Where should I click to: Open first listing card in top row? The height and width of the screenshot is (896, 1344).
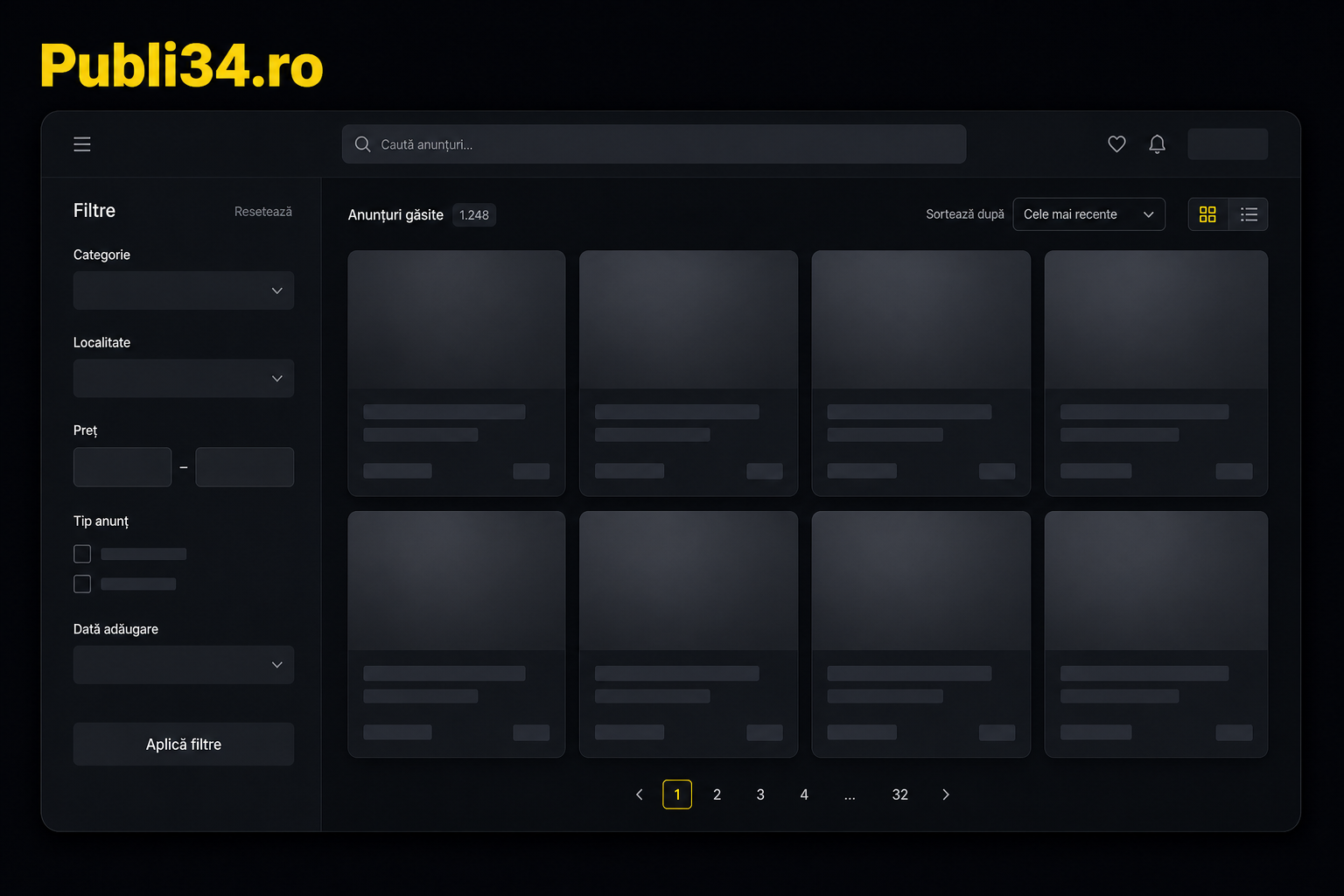(457, 374)
